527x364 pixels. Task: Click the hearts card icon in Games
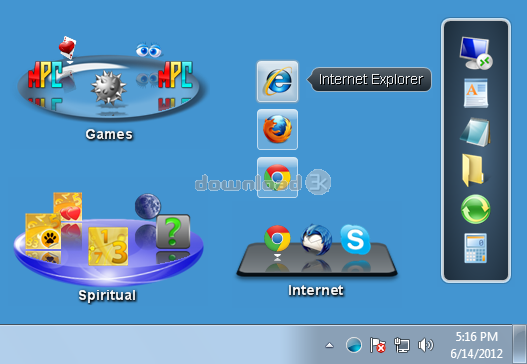[x=67, y=47]
